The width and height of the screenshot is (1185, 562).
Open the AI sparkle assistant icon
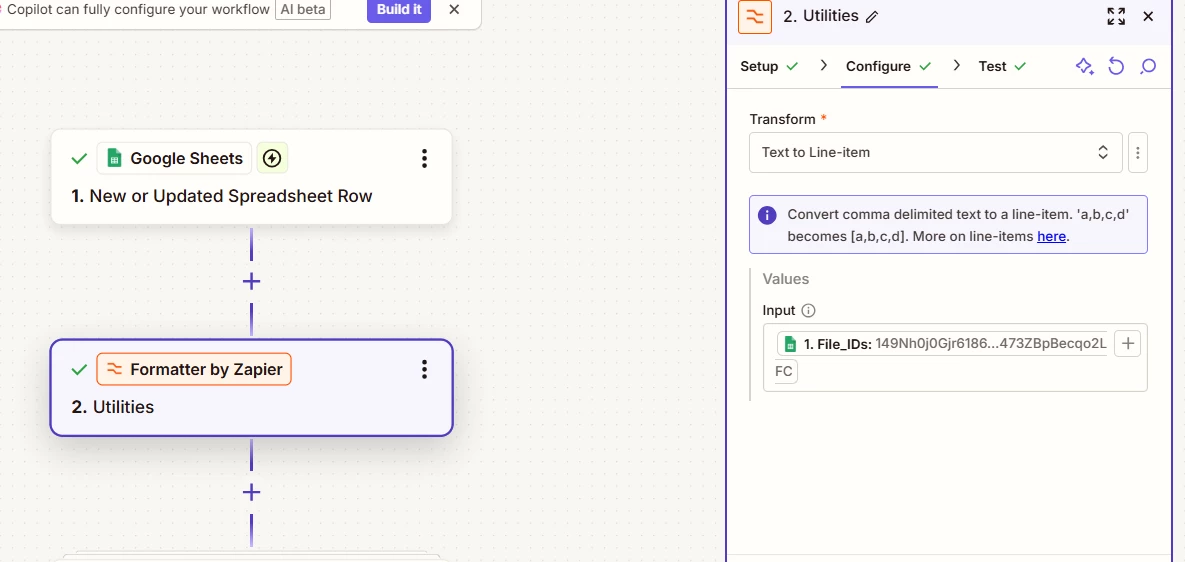[x=1084, y=66]
